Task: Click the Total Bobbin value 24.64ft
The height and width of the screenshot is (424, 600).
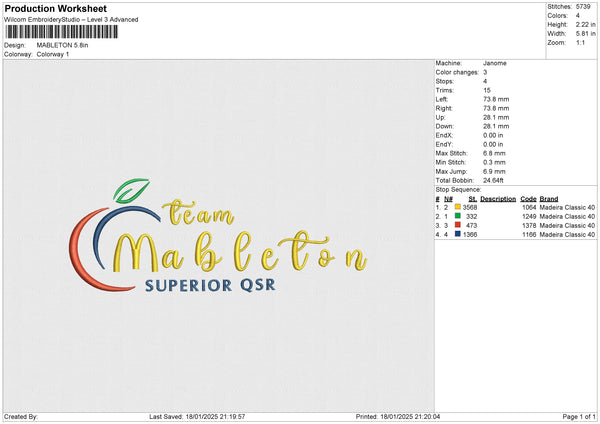Action: coord(493,180)
